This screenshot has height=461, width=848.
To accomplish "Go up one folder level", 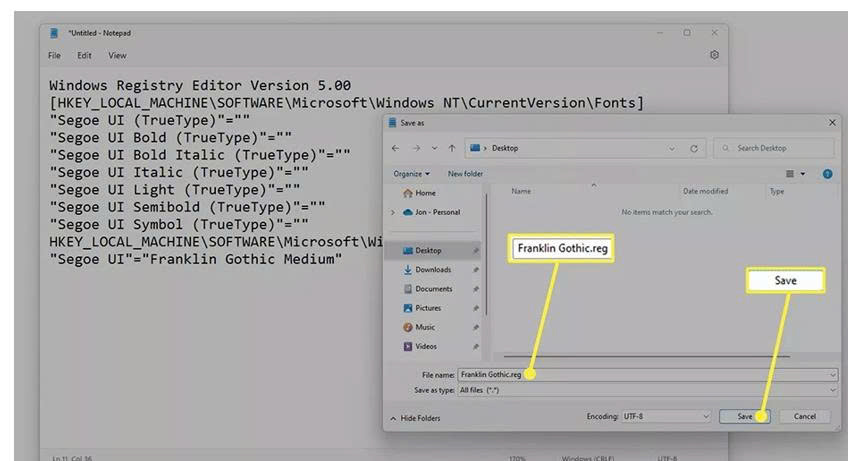I will click(452, 148).
